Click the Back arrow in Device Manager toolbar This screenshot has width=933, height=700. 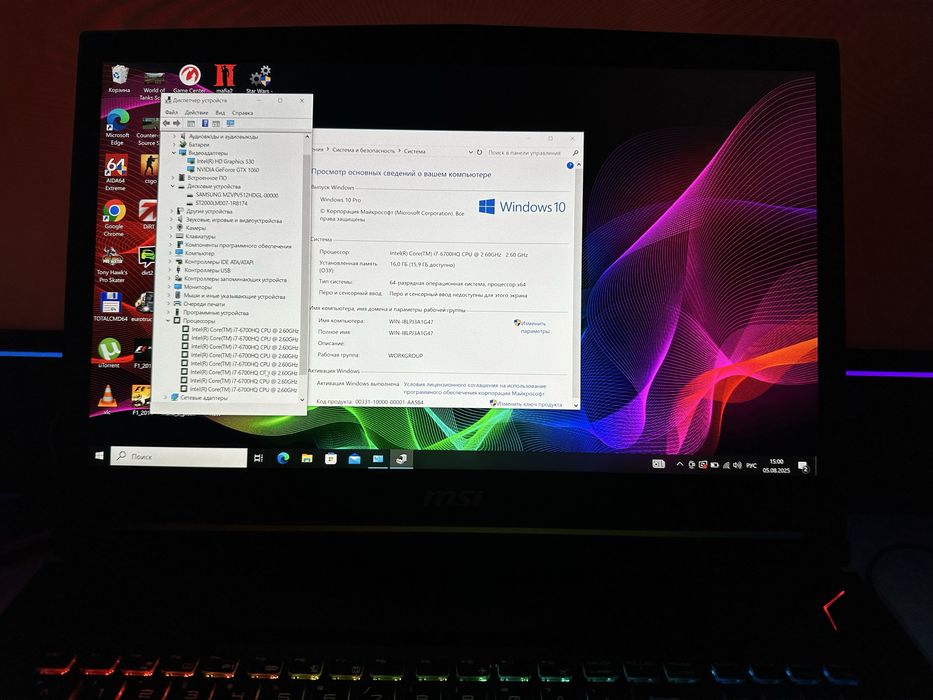tap(167, 123)
